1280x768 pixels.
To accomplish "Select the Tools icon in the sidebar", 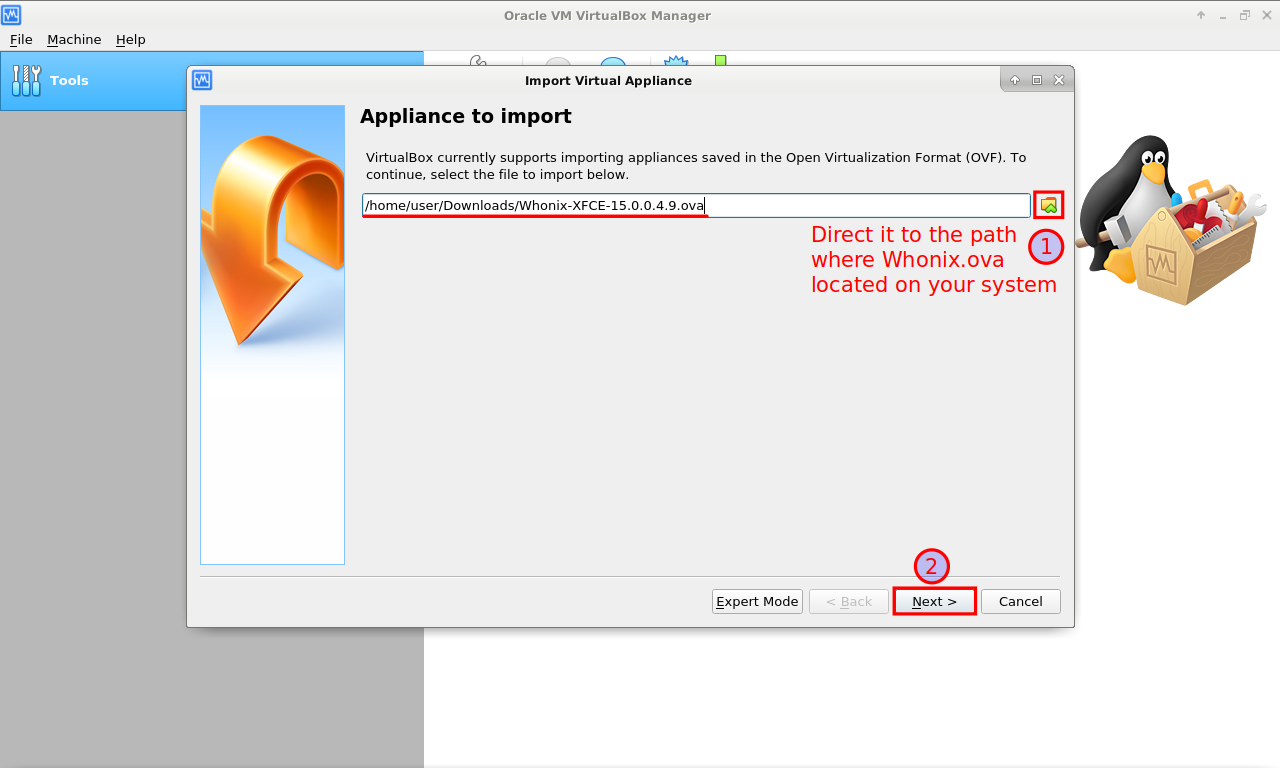I will pos(27,80).
